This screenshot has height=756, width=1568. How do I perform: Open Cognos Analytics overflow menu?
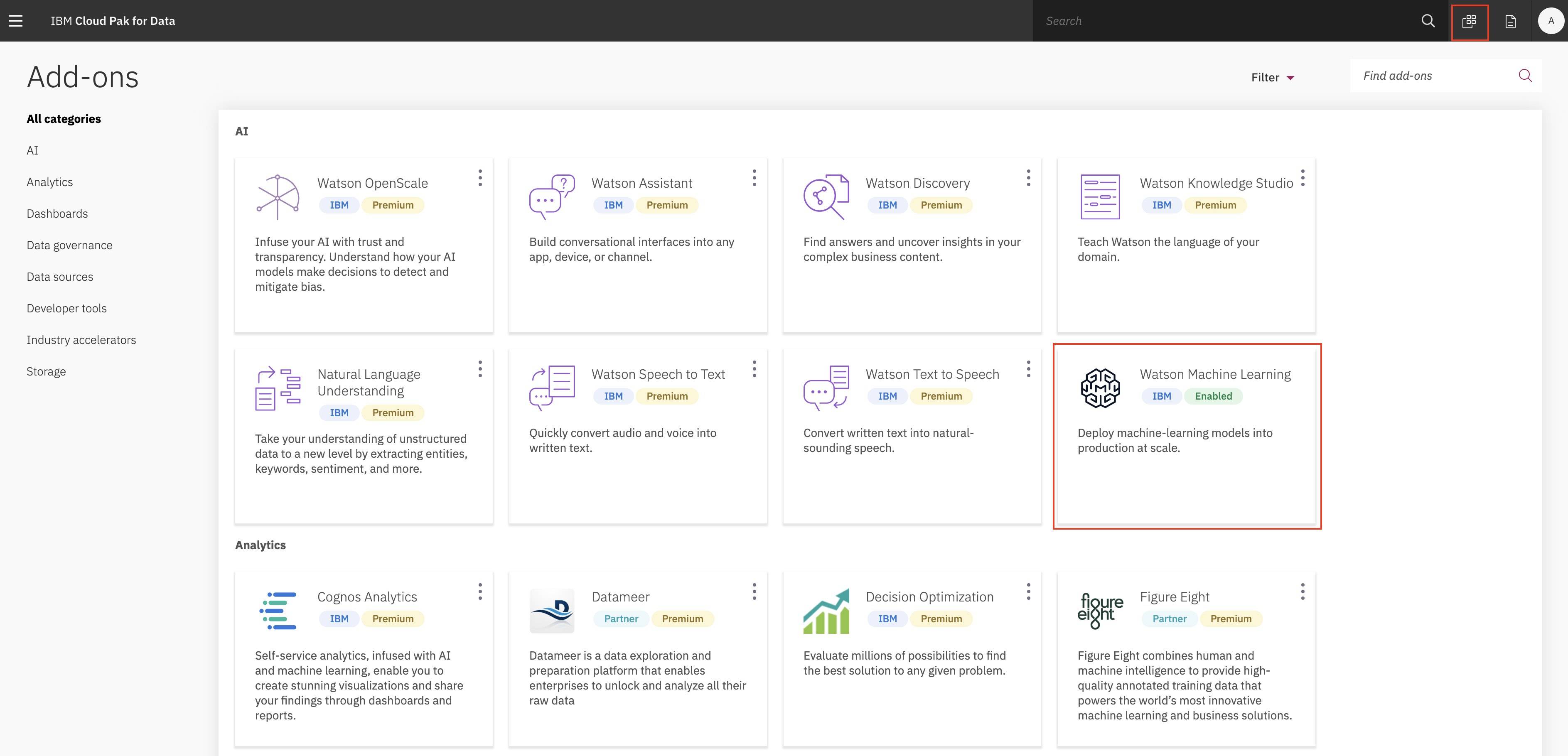(480, 592)
